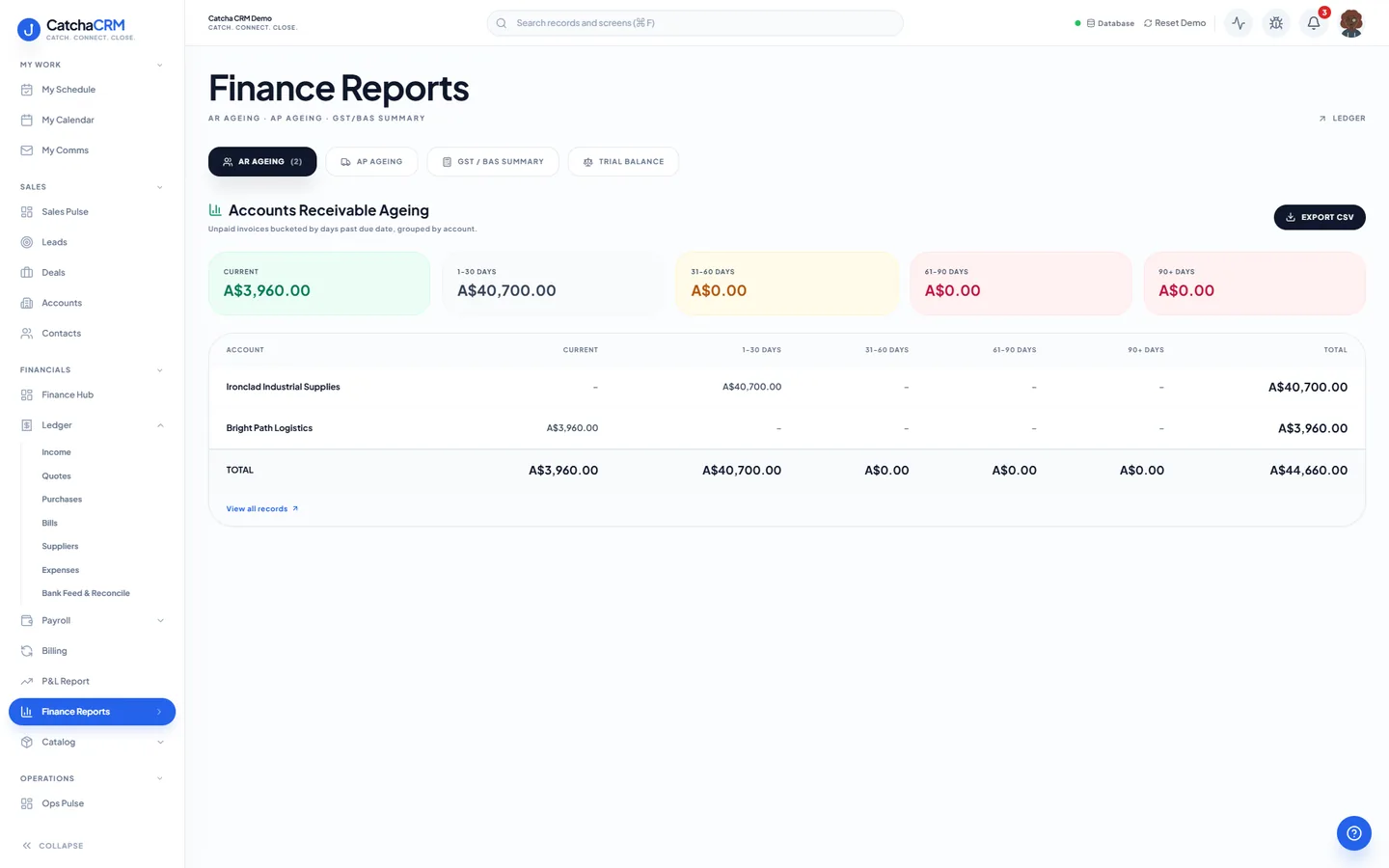Open the activity pulse icon in header

tap(1239, 23)
